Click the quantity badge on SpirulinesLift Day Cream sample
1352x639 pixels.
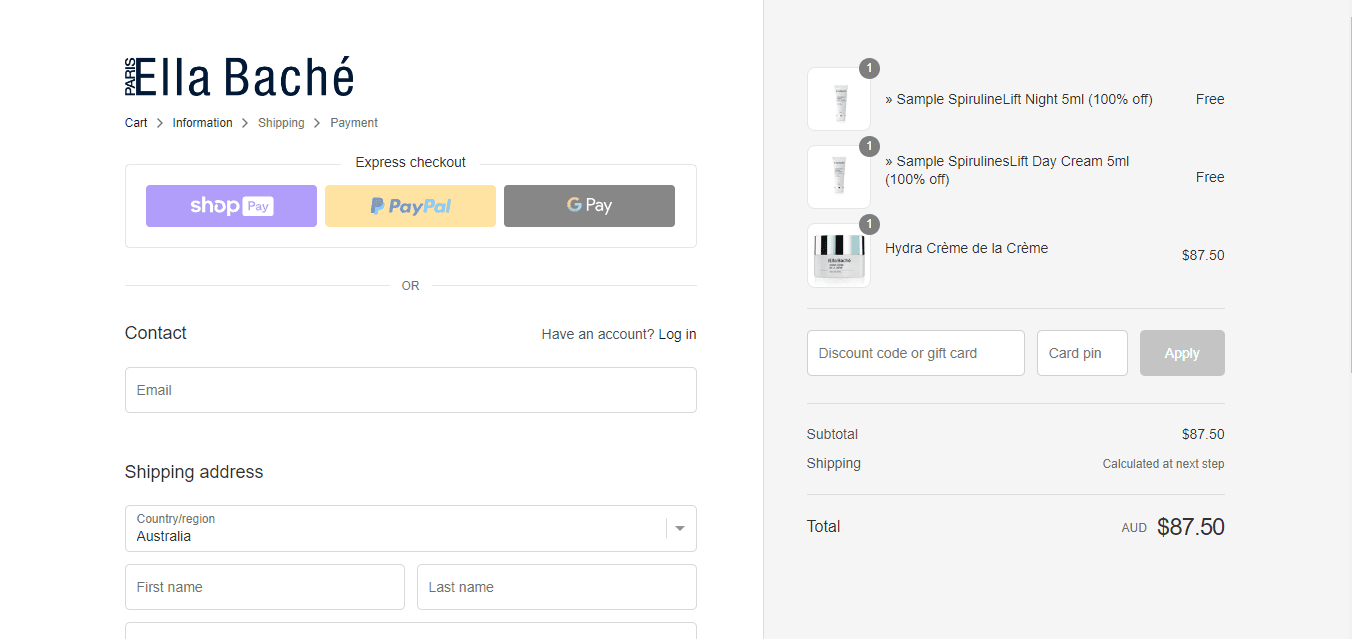tap(869, 146)
